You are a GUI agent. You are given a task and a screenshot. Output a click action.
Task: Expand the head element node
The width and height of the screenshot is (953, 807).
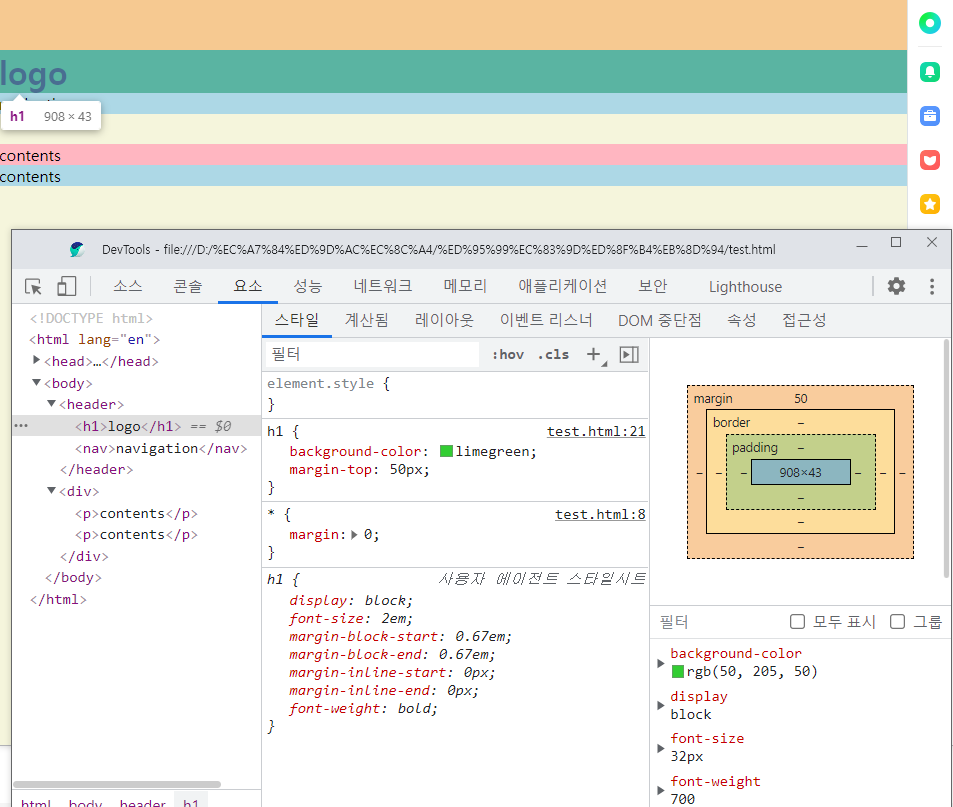click(x=36, y=360)
